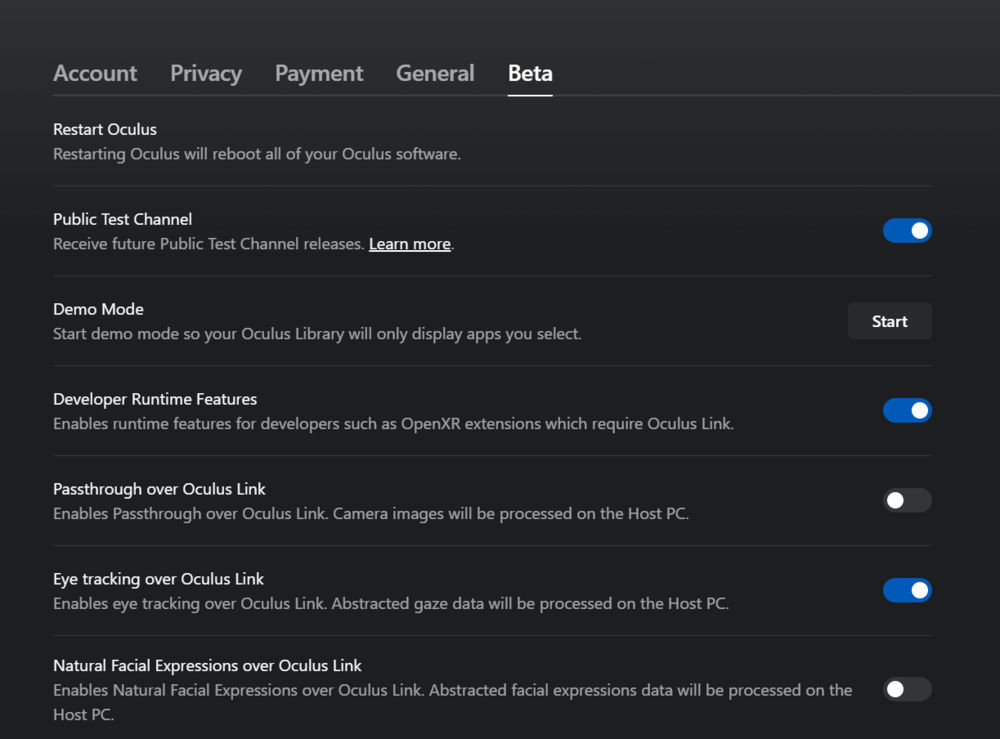Toggle off Eye tracking over Oculus Link
This screenshot has width=1000, height=739.
tap(907, 591)
